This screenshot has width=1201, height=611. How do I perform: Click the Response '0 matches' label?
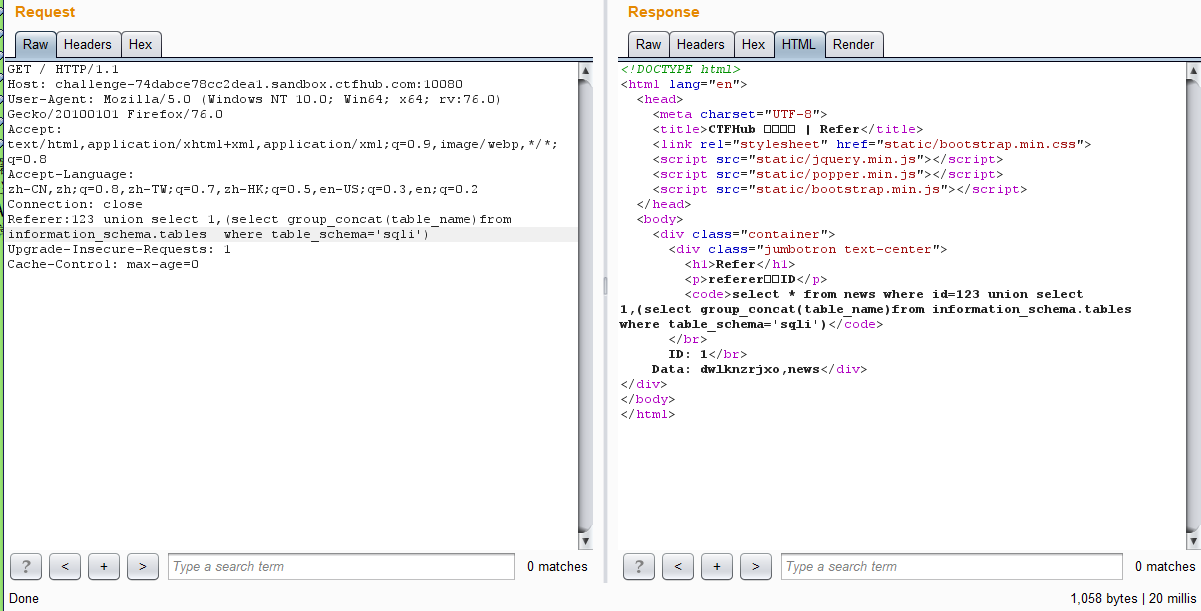(x=1165, y=566)
